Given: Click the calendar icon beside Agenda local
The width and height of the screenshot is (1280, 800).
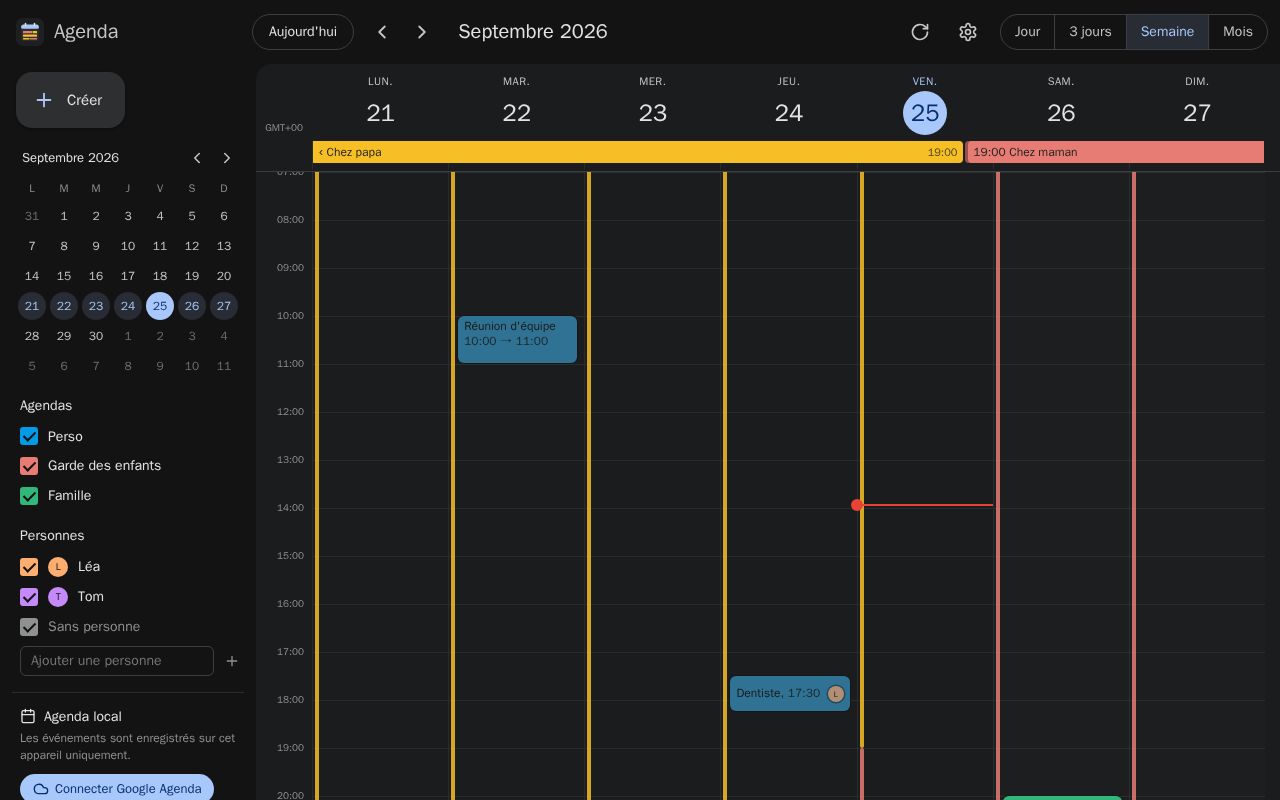Looking at the screenshot, I should tap(28, 716).
